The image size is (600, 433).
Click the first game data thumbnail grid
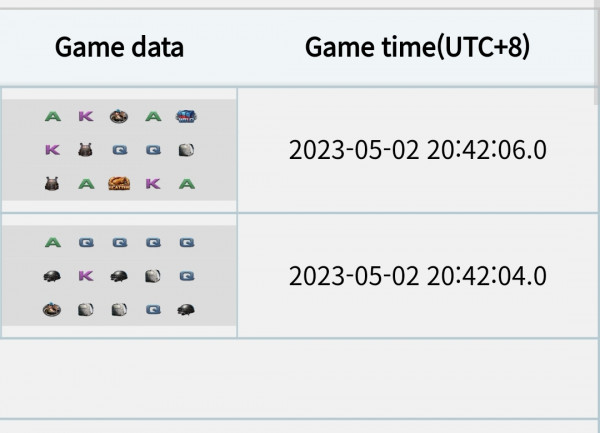(x=119, y=150)
